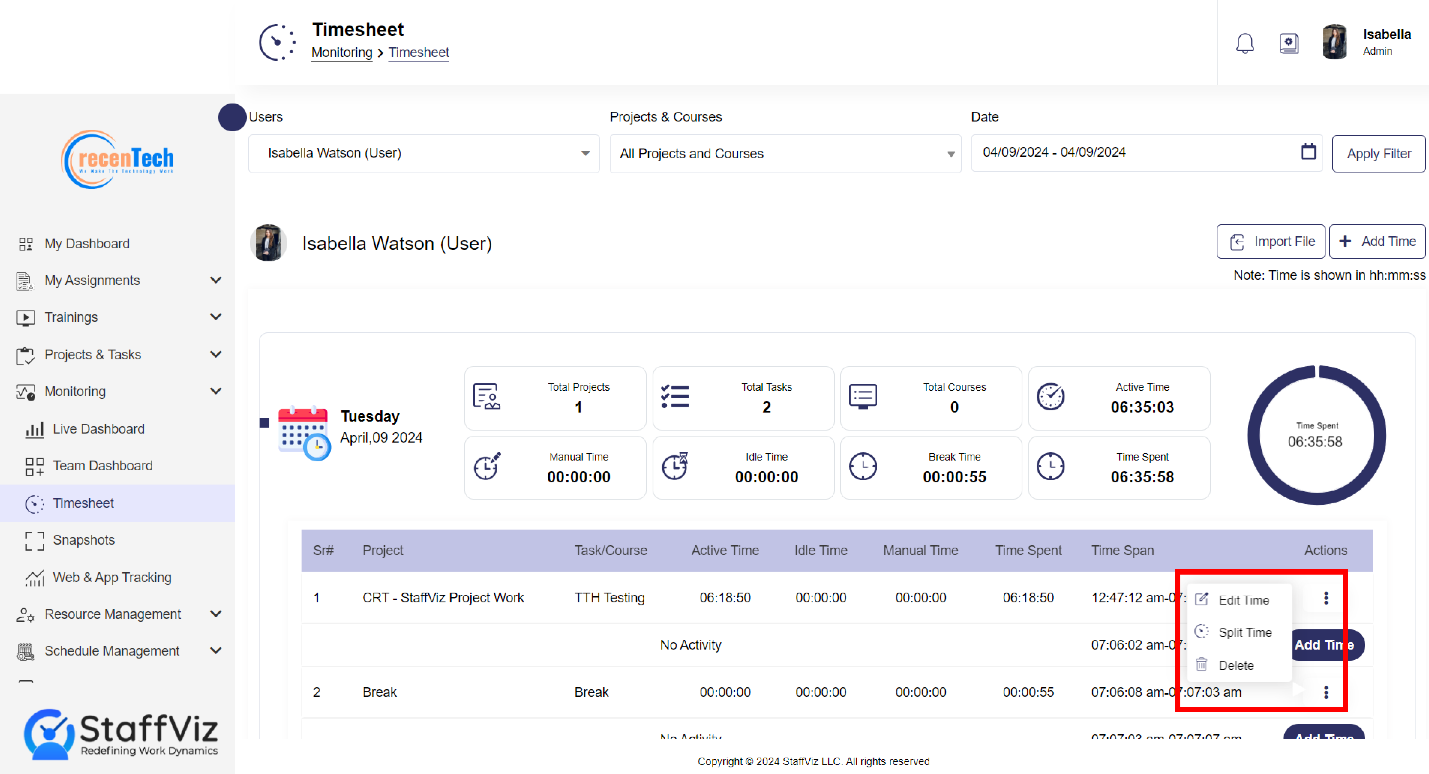Click the TTH Testing task cell

click(609, 598)
